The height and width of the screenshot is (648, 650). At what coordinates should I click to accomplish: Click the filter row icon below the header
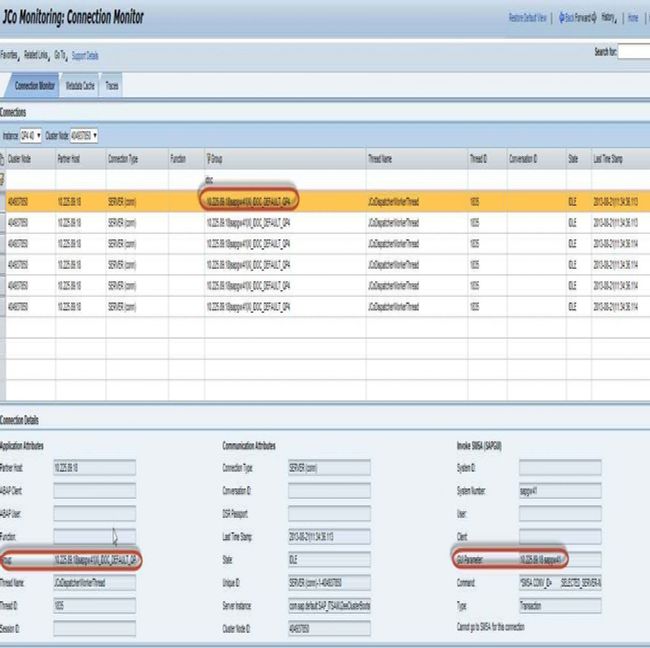pyautogui.click(x=2, y=180)
